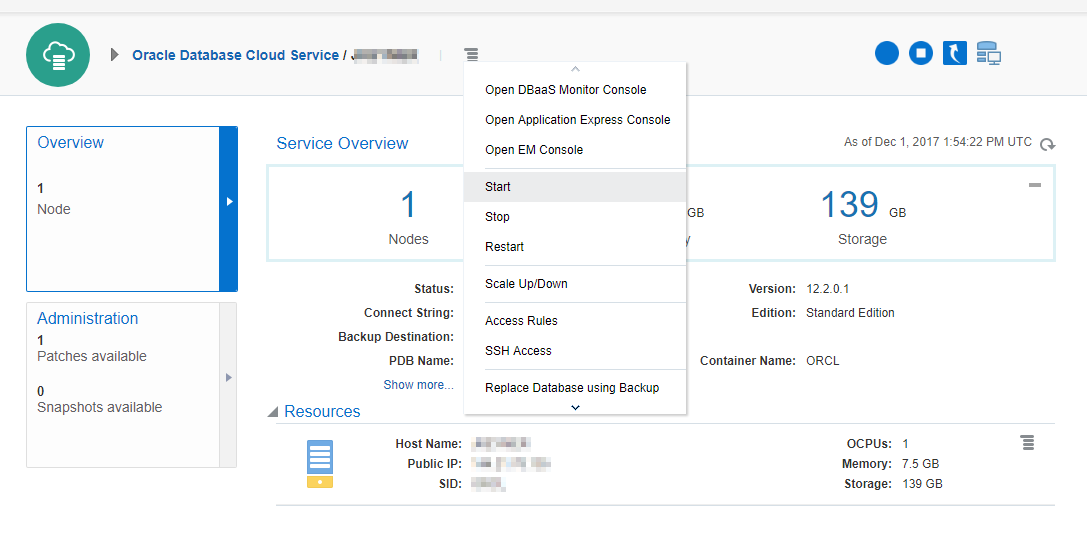Screen dimensions: 1087x534
Task: Choose Replace Database using Backup
Action: 575,388
